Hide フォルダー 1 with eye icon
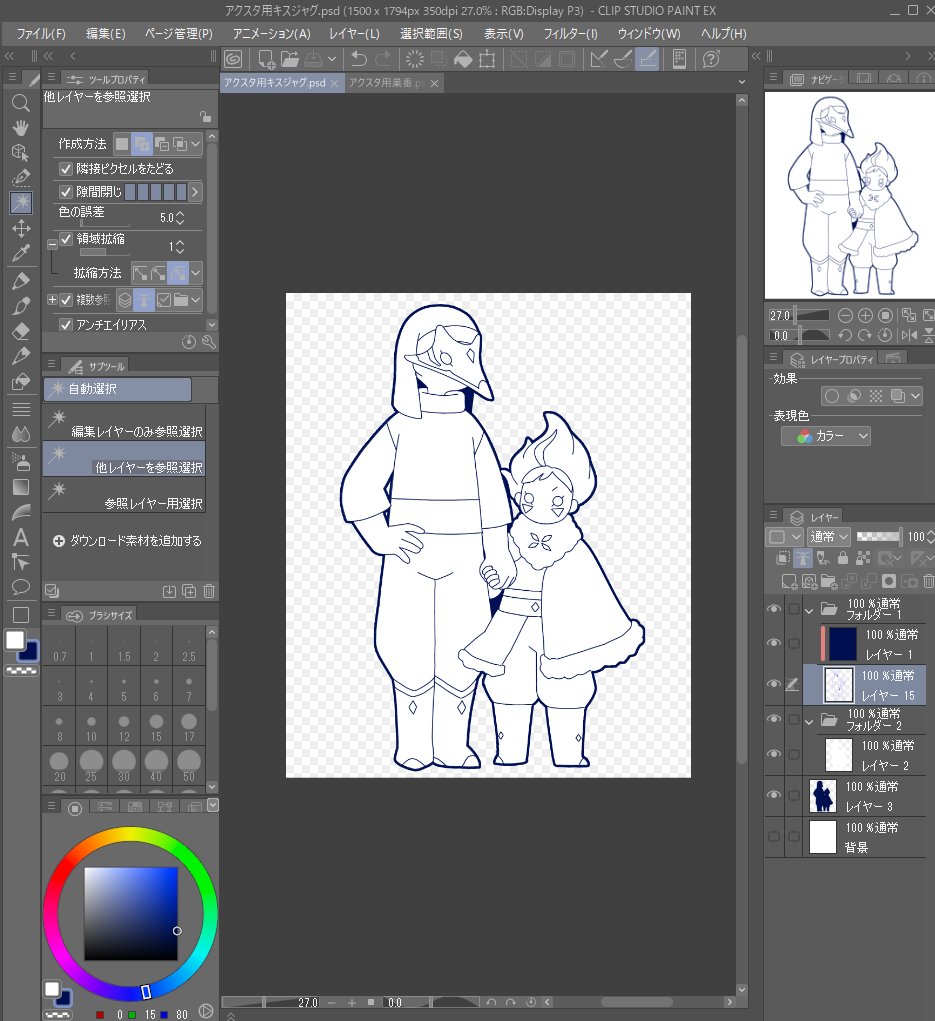Screen dimensions: 935x1021 (x=774, y=609)
